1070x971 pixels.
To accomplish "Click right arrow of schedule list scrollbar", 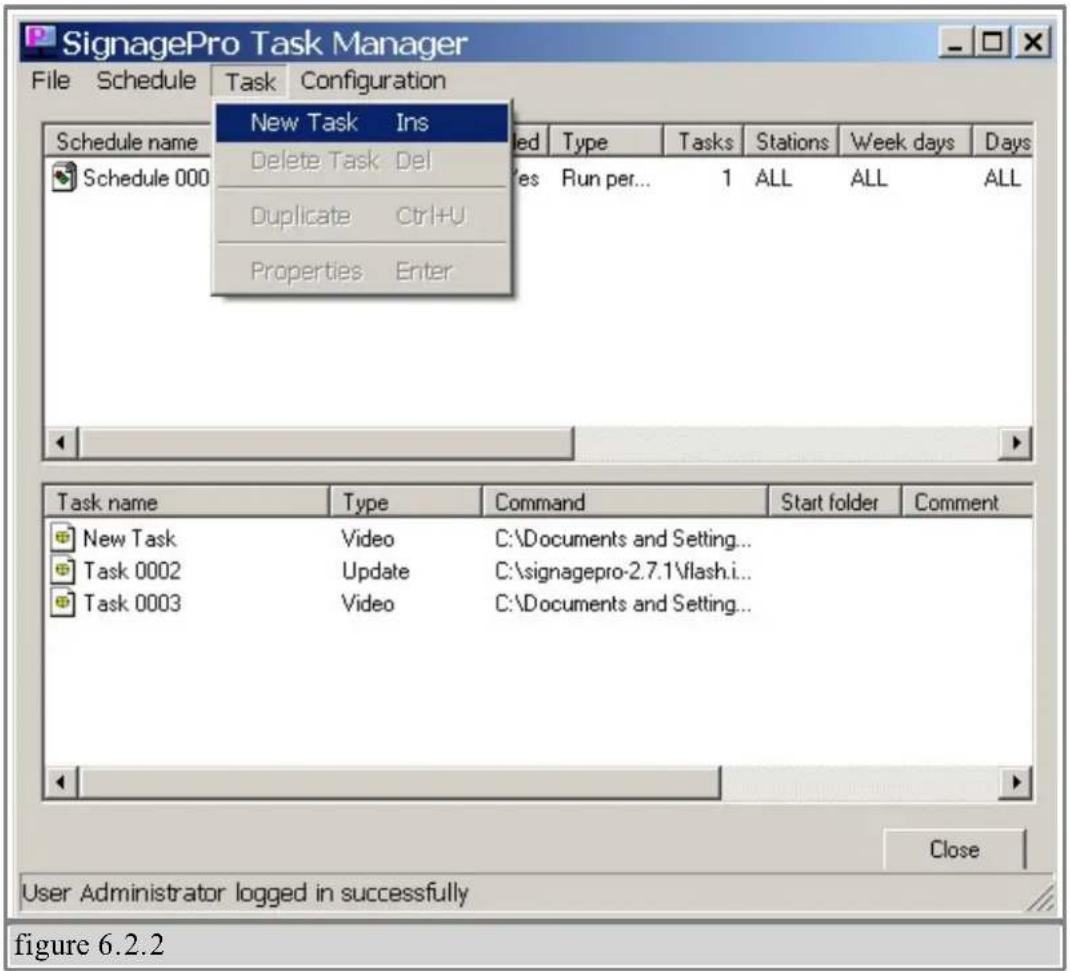I will [x=1016, y=443].
